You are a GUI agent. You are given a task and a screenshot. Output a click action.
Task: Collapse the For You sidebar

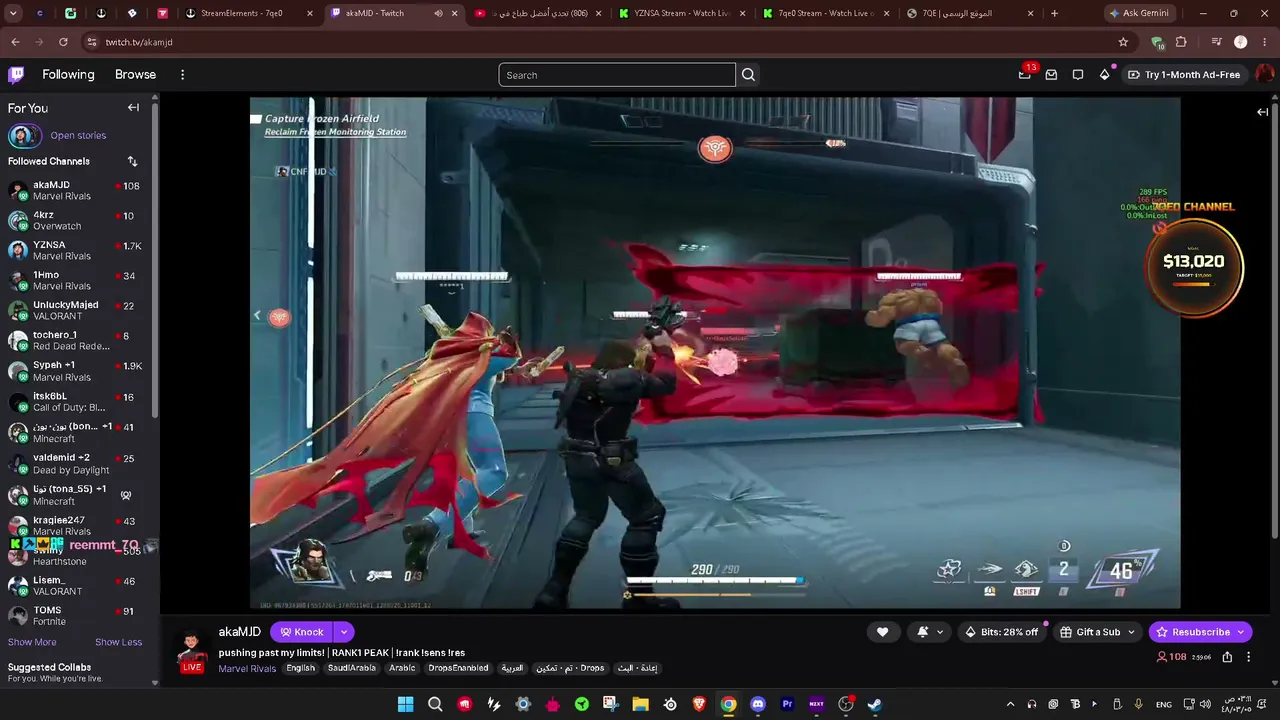pyautogui.click(x=133, y=108)
